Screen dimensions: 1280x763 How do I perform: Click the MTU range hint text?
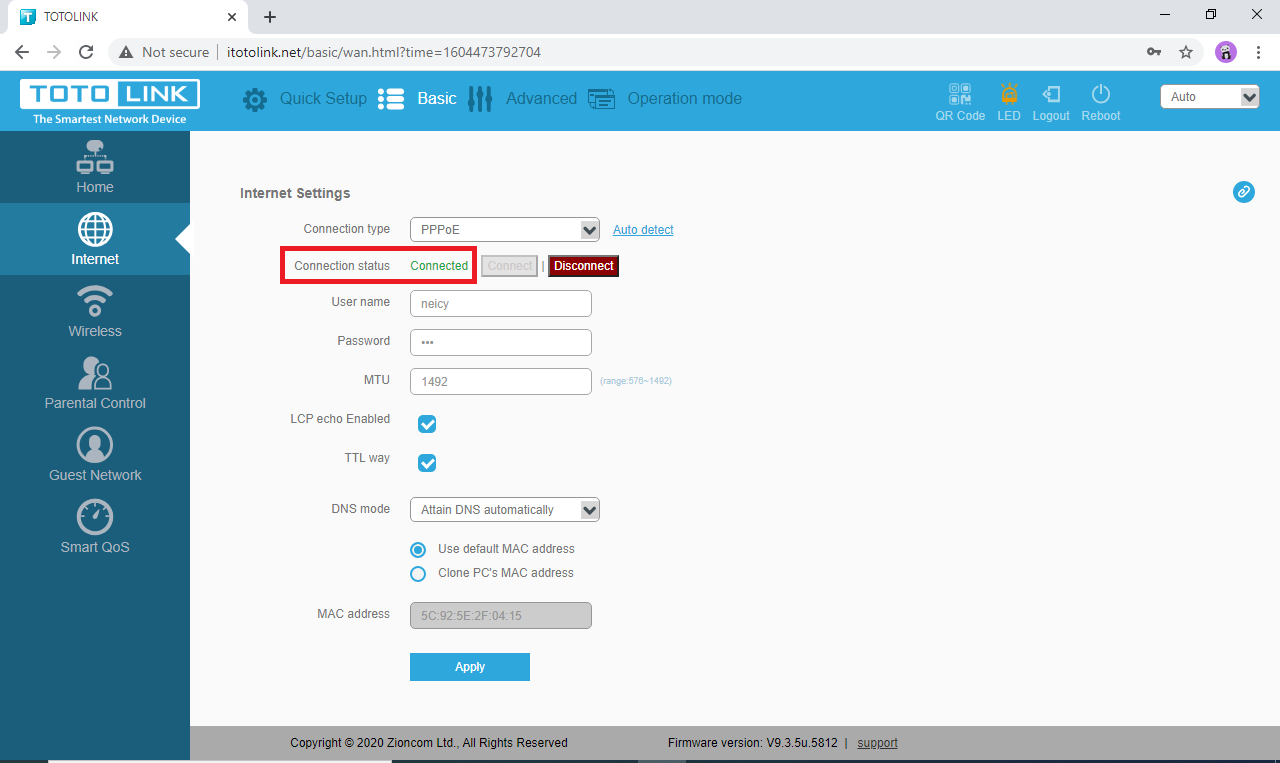coord(636,381)
